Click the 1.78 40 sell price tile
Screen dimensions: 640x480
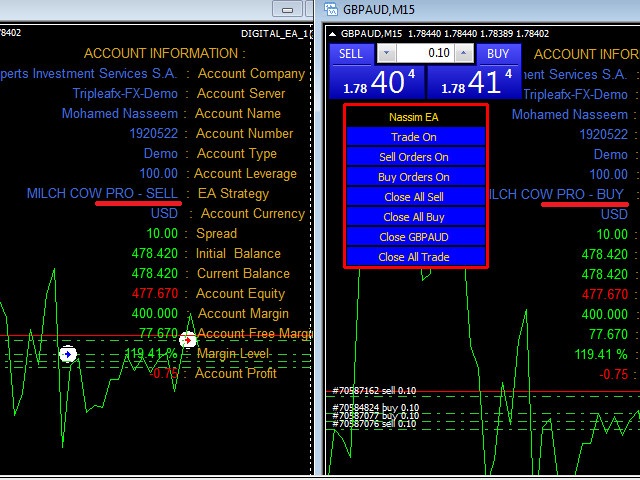(377, 82)
